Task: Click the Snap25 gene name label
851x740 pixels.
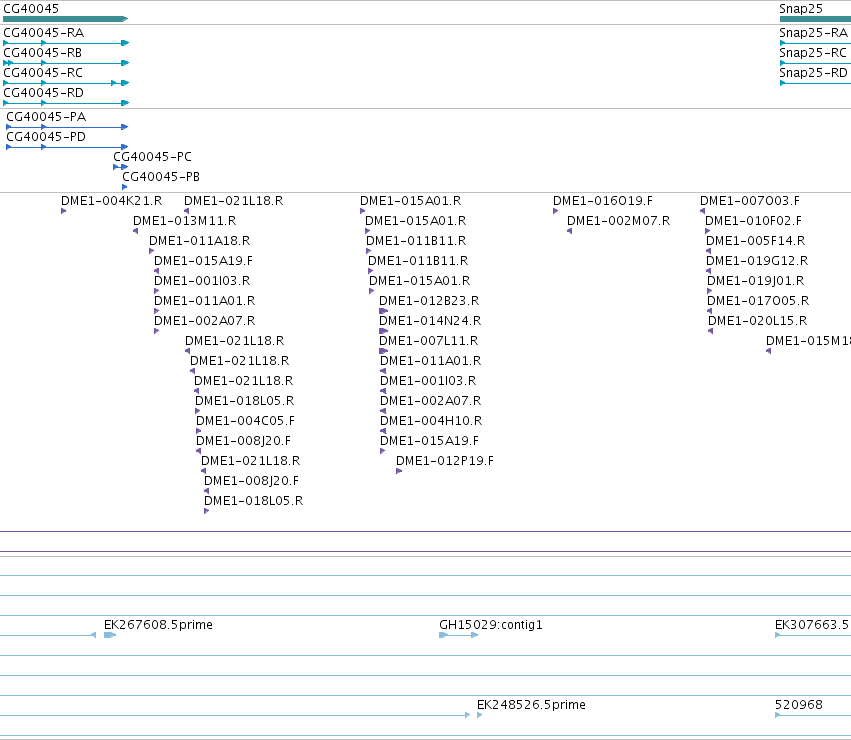Action: [x=801, y=9]
